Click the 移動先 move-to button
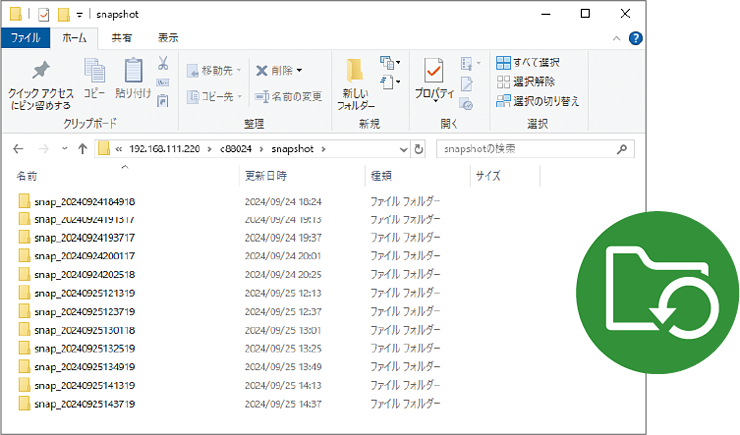Screen dimensions: 740x435 214,71
